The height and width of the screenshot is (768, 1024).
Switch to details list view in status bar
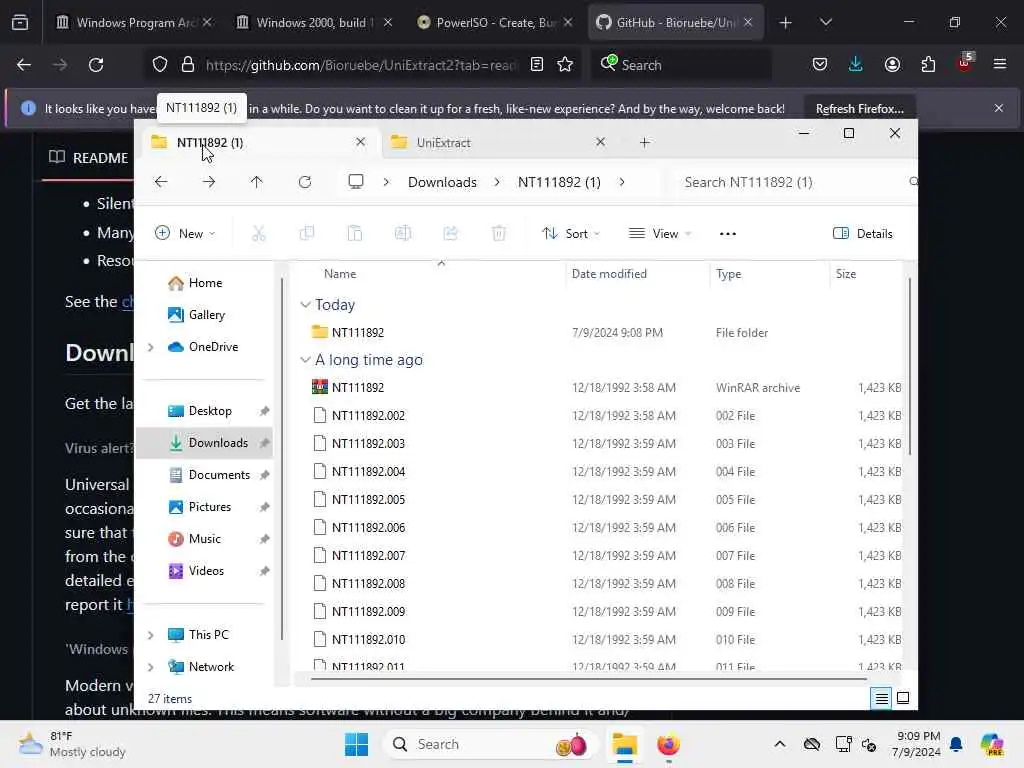click(x=882, y=698)
